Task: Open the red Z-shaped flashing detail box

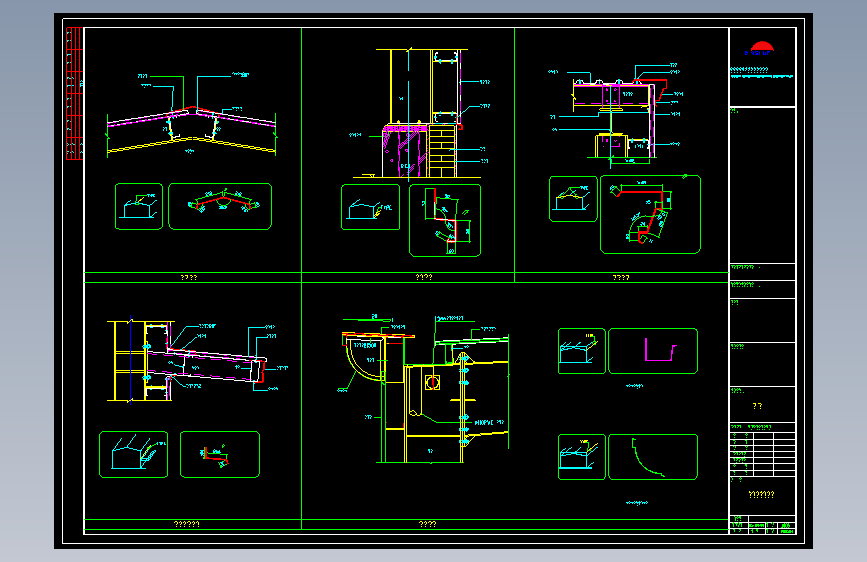Action: coord(445,221)
